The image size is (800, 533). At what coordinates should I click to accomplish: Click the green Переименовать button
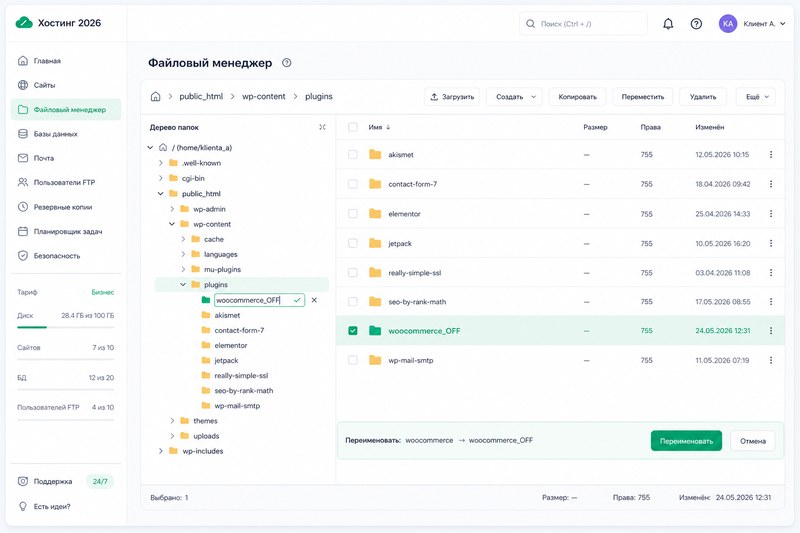[x=686, y=441]
